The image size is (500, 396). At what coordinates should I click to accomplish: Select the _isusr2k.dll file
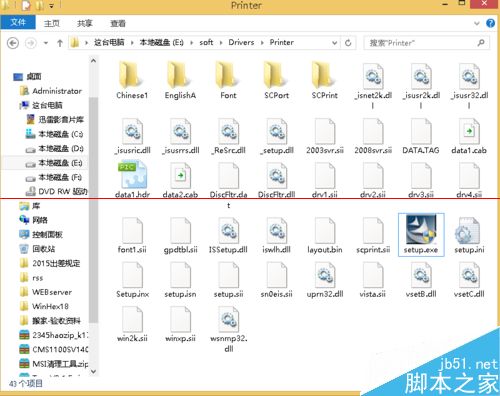pos(421,86)
